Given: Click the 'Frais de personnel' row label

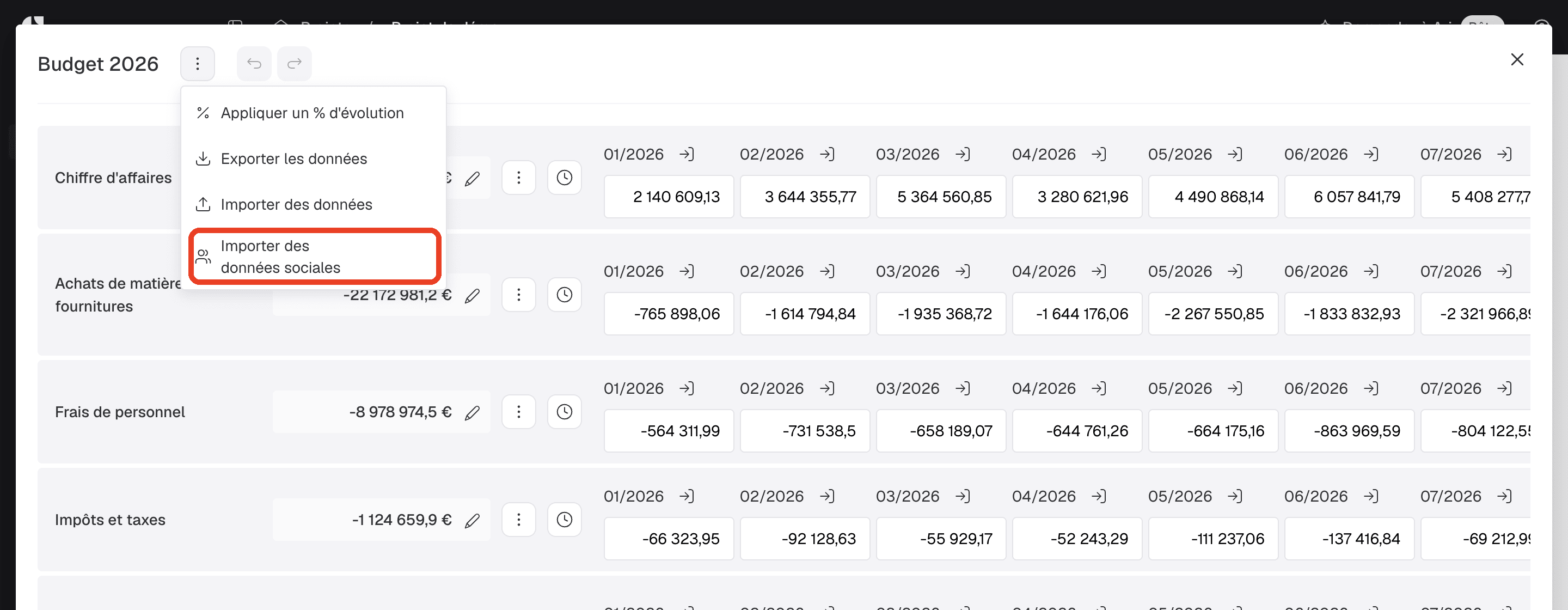Looking at the screenshot, I should click(x=120, y=412).
